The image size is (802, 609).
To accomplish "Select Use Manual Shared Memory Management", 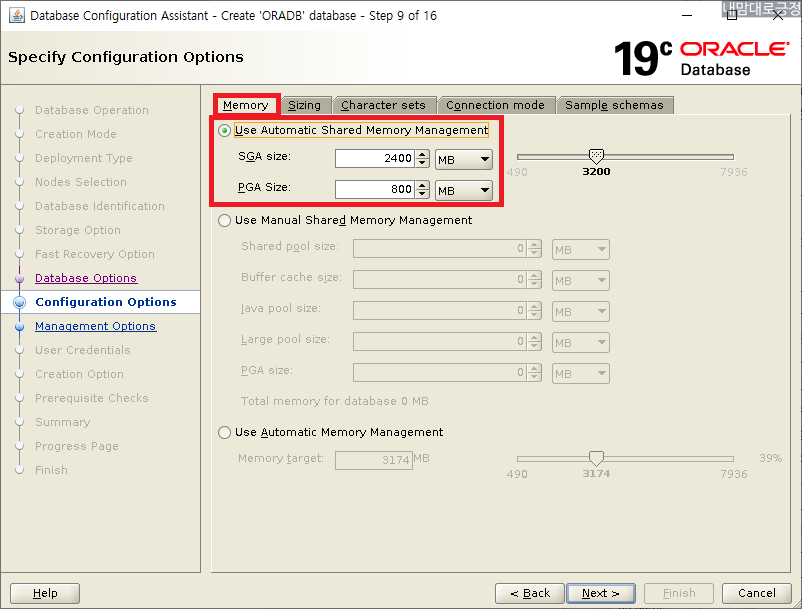I will coord(224,220).
